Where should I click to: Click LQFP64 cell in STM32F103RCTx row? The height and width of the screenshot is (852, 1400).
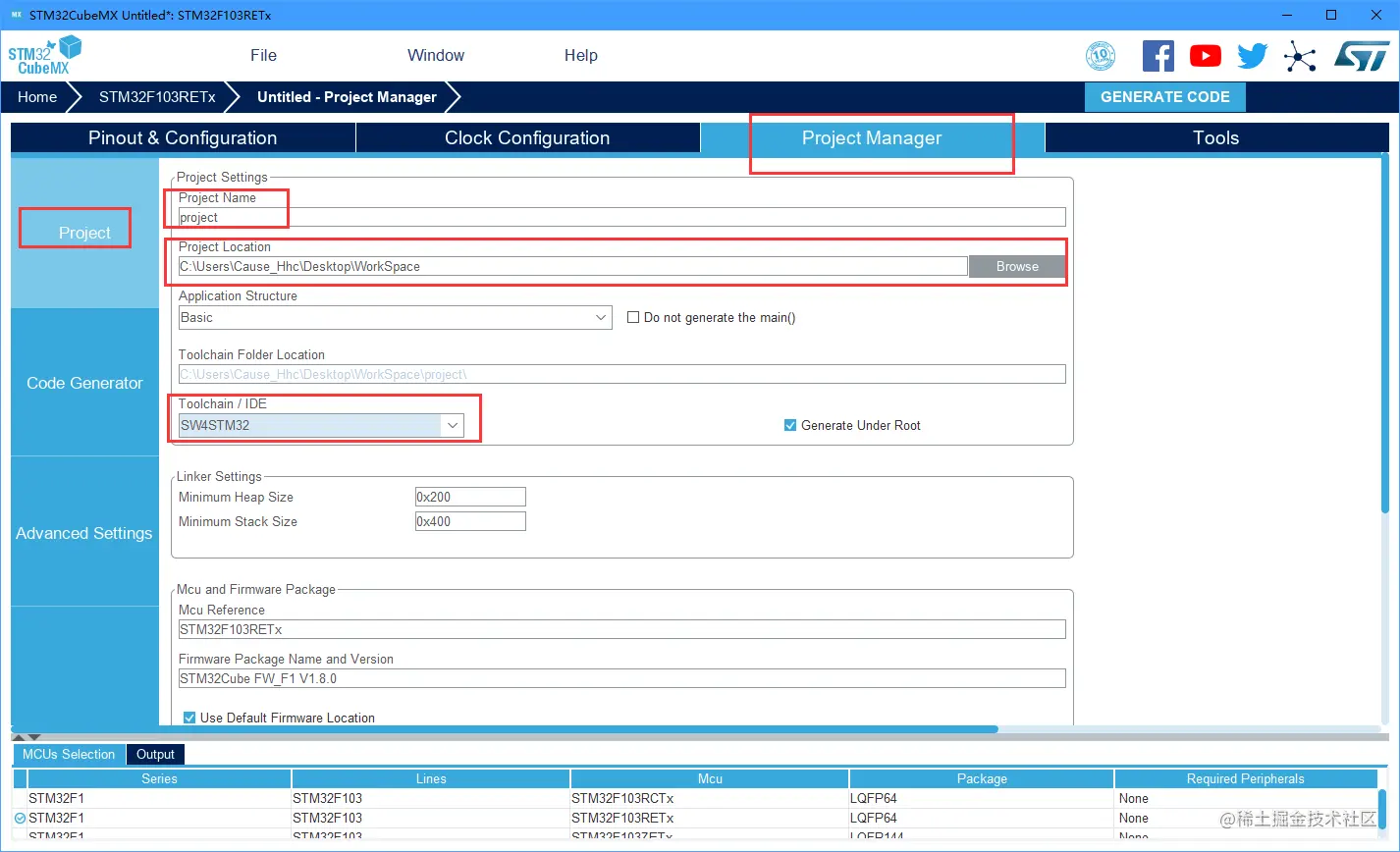982,798
